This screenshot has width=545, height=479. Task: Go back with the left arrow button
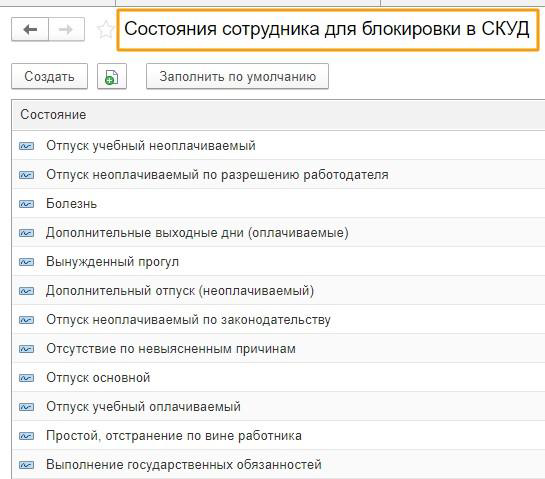point(30,30)
